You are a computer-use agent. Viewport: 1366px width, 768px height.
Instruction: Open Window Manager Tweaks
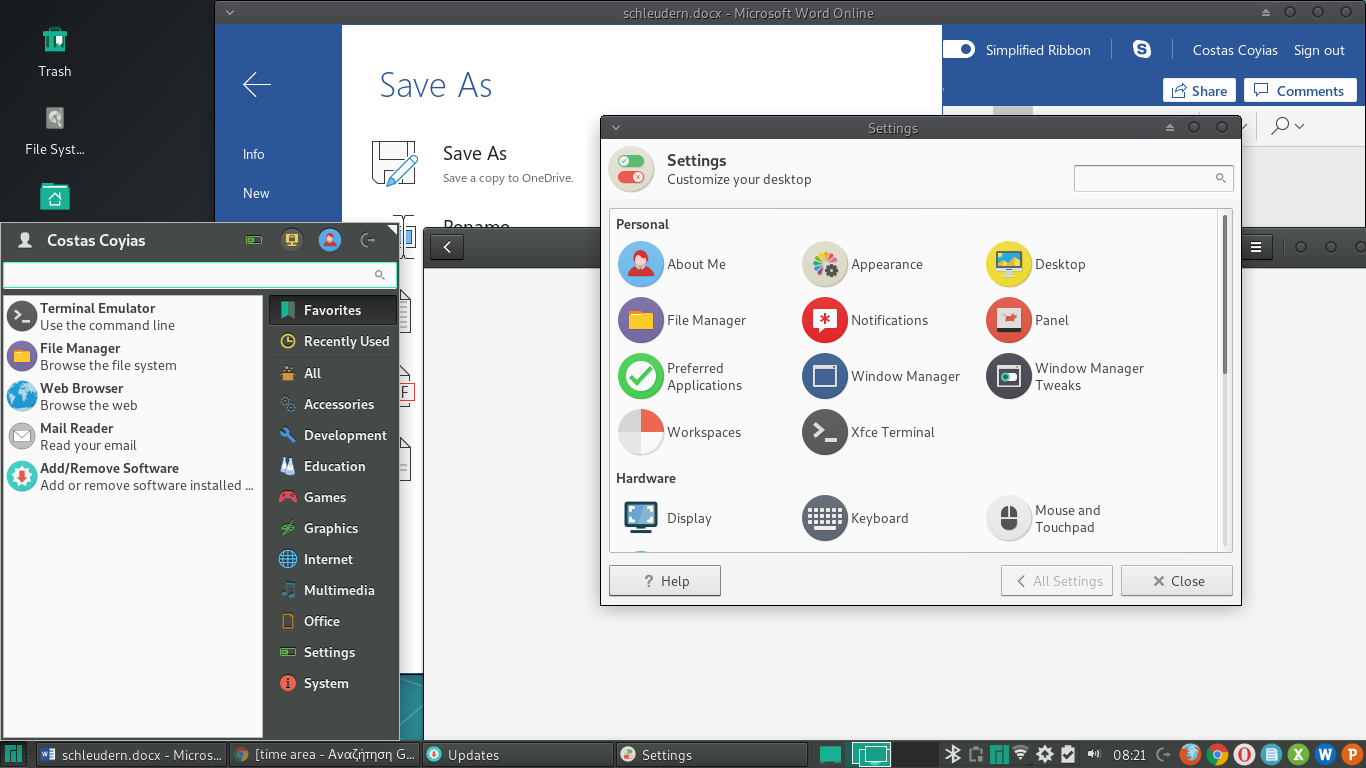point(1066,377)
